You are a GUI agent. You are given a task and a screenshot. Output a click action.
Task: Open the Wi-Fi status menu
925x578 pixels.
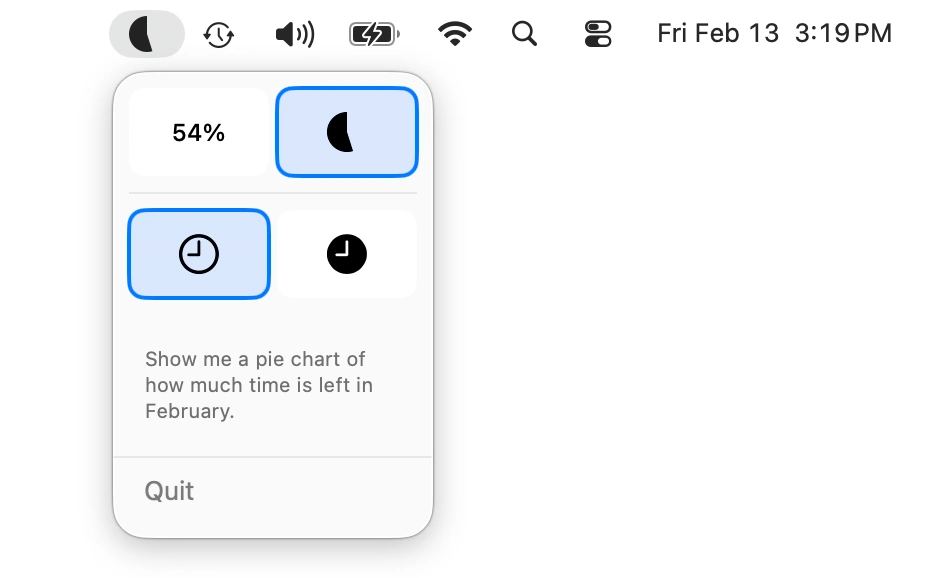pyautogui.click(x=454, y=33)
